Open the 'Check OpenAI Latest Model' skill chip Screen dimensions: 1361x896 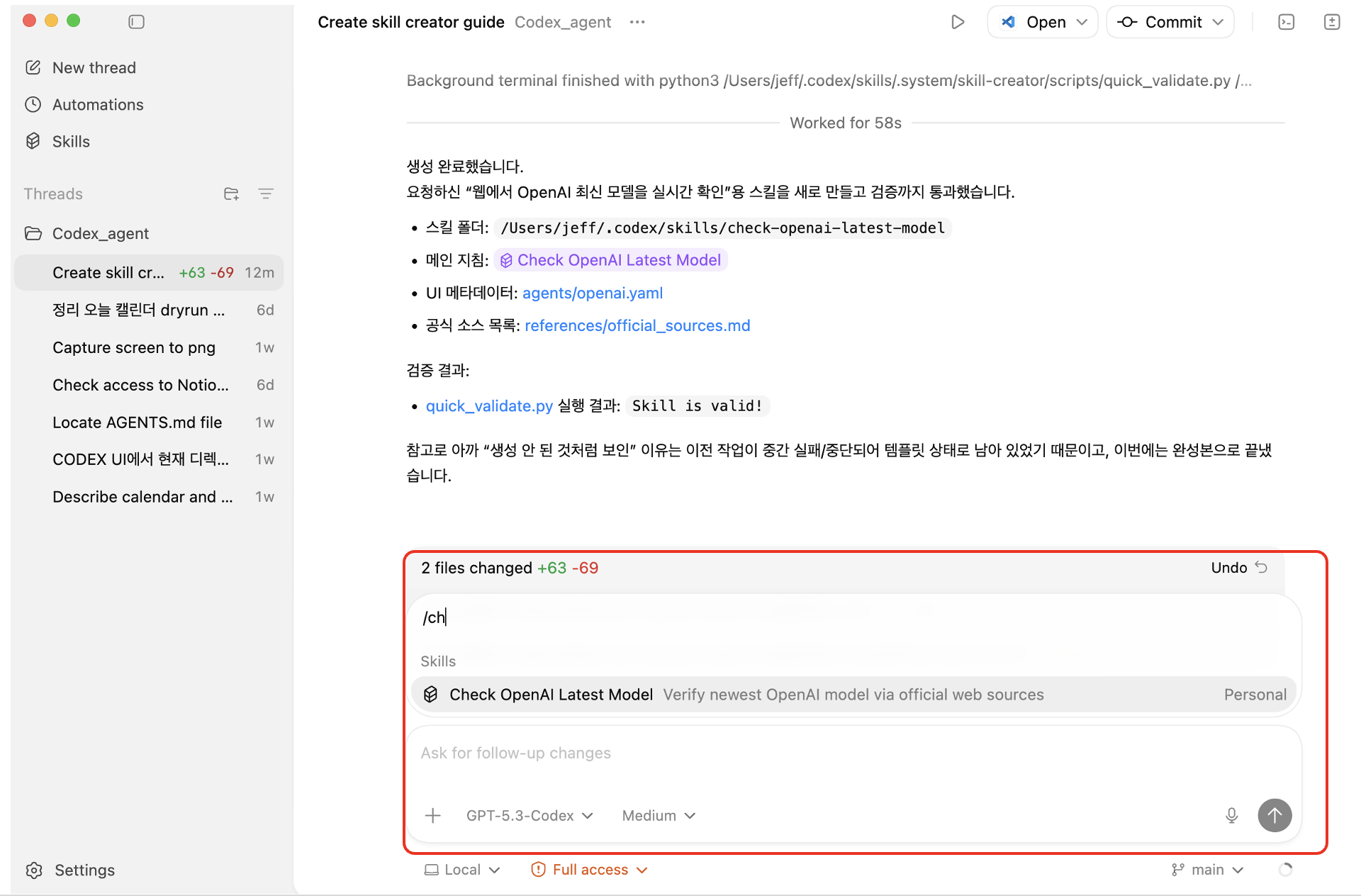point(610,260)
